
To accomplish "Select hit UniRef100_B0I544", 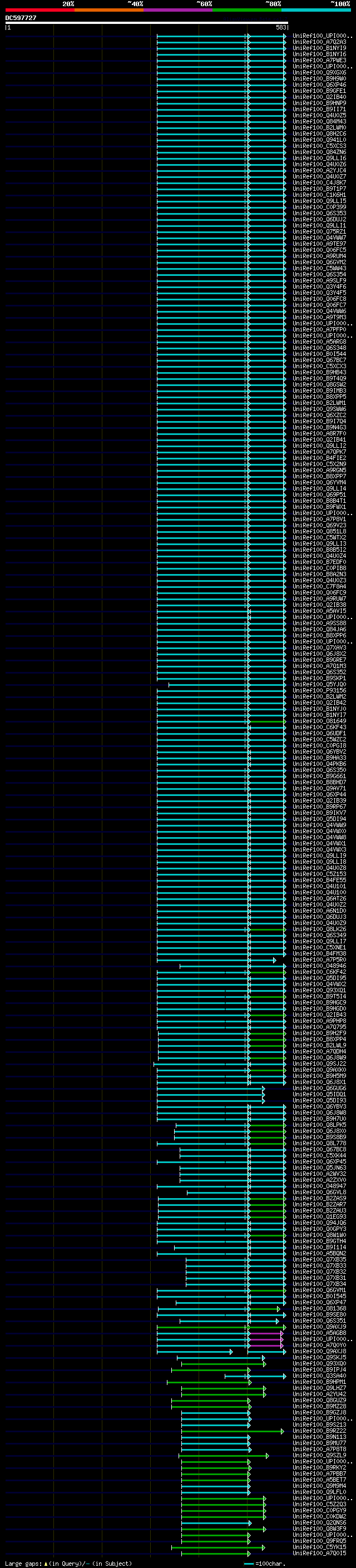I will tap(319, 354).
